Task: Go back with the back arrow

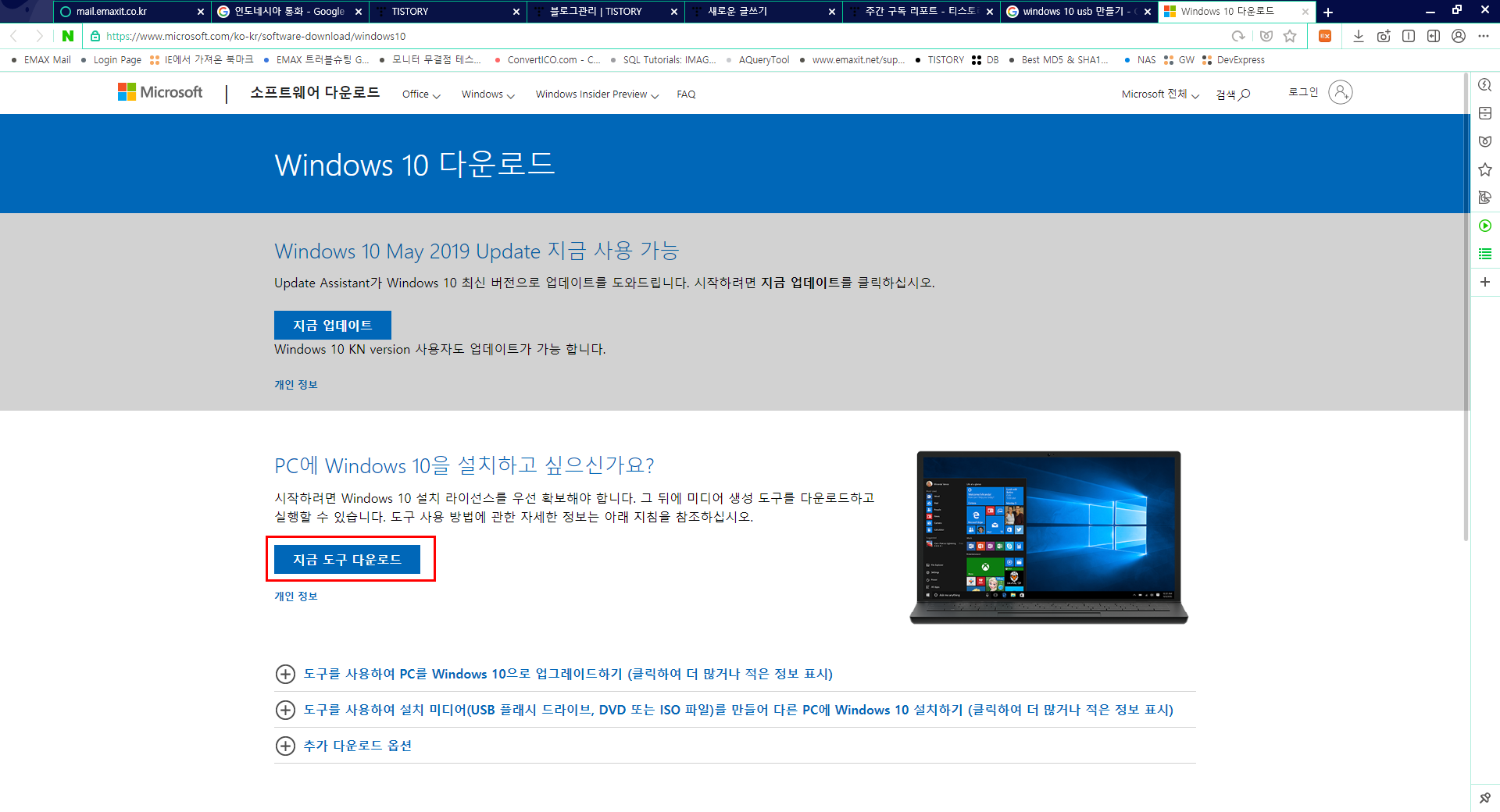Action: 14,36
